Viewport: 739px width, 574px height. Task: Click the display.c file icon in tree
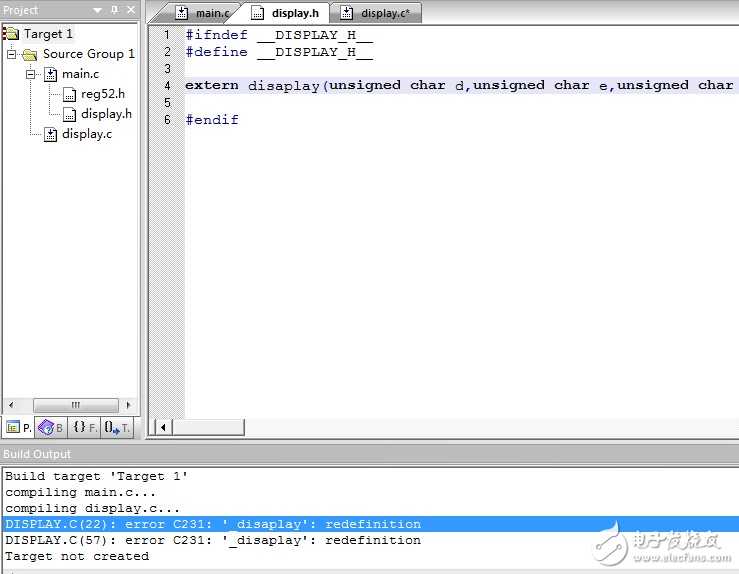pos(50,135)
